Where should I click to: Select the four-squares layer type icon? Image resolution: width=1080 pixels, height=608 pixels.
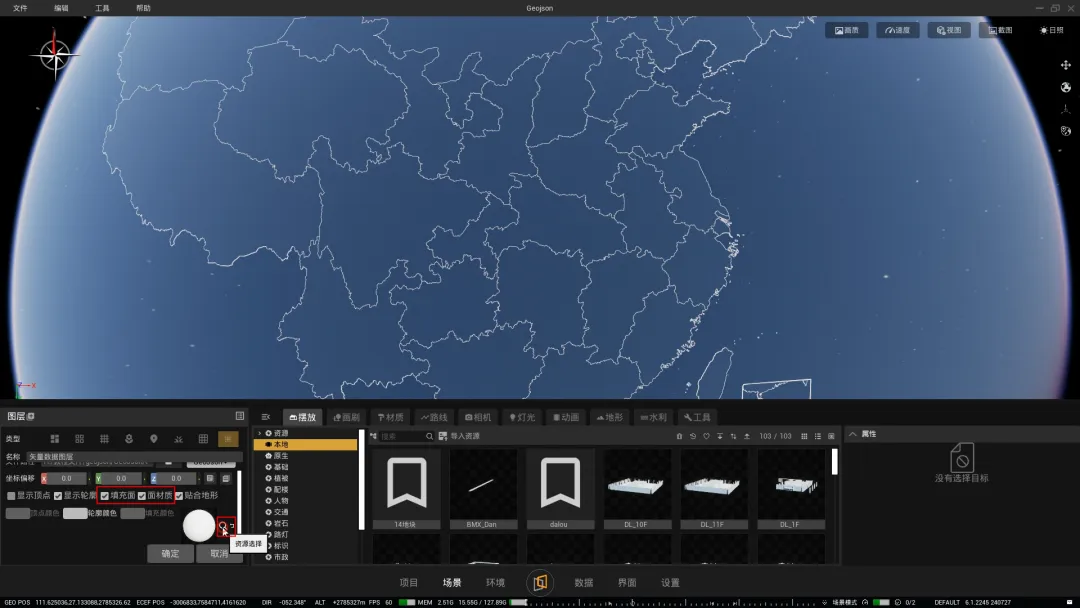point(79,439)
